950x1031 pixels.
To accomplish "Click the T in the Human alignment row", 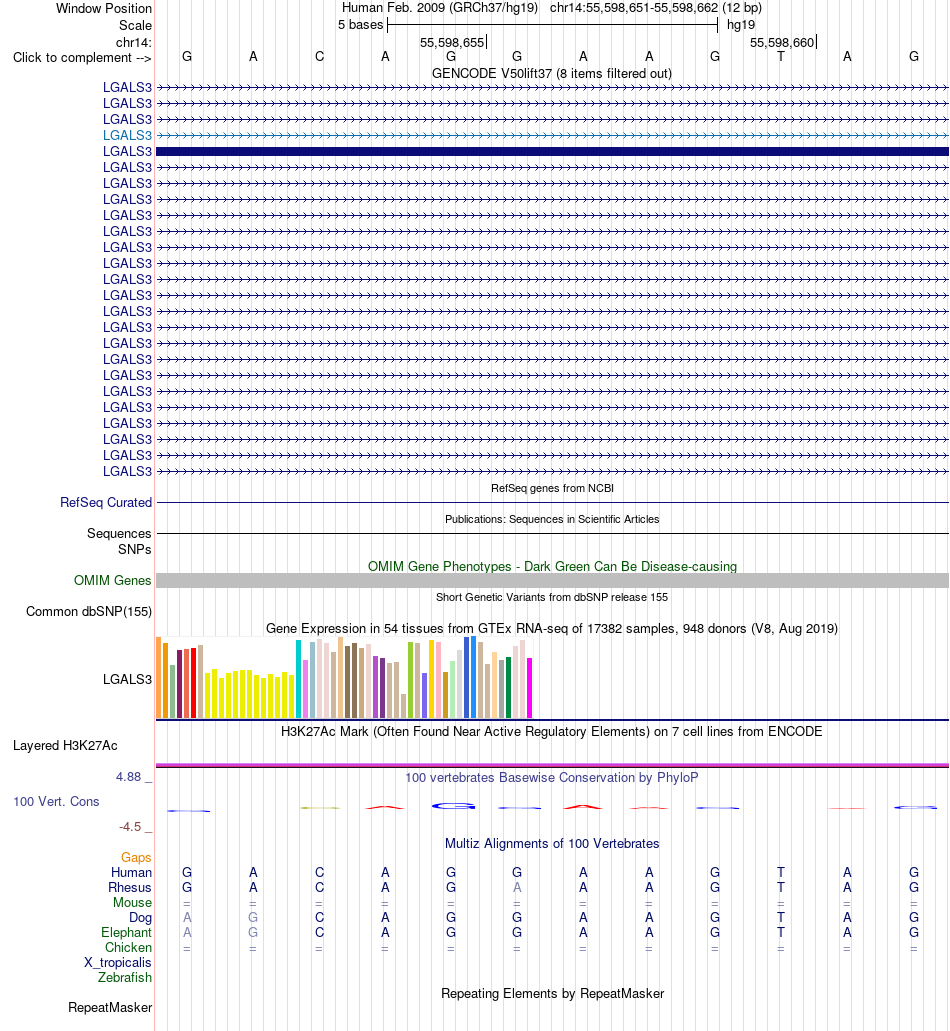I will click(780, 873).
